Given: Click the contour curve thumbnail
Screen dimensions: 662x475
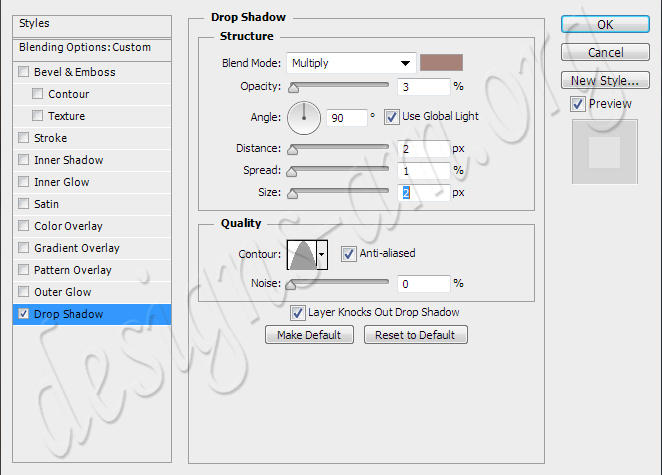Looking at the screenshot, I should [x=302, y=255].
